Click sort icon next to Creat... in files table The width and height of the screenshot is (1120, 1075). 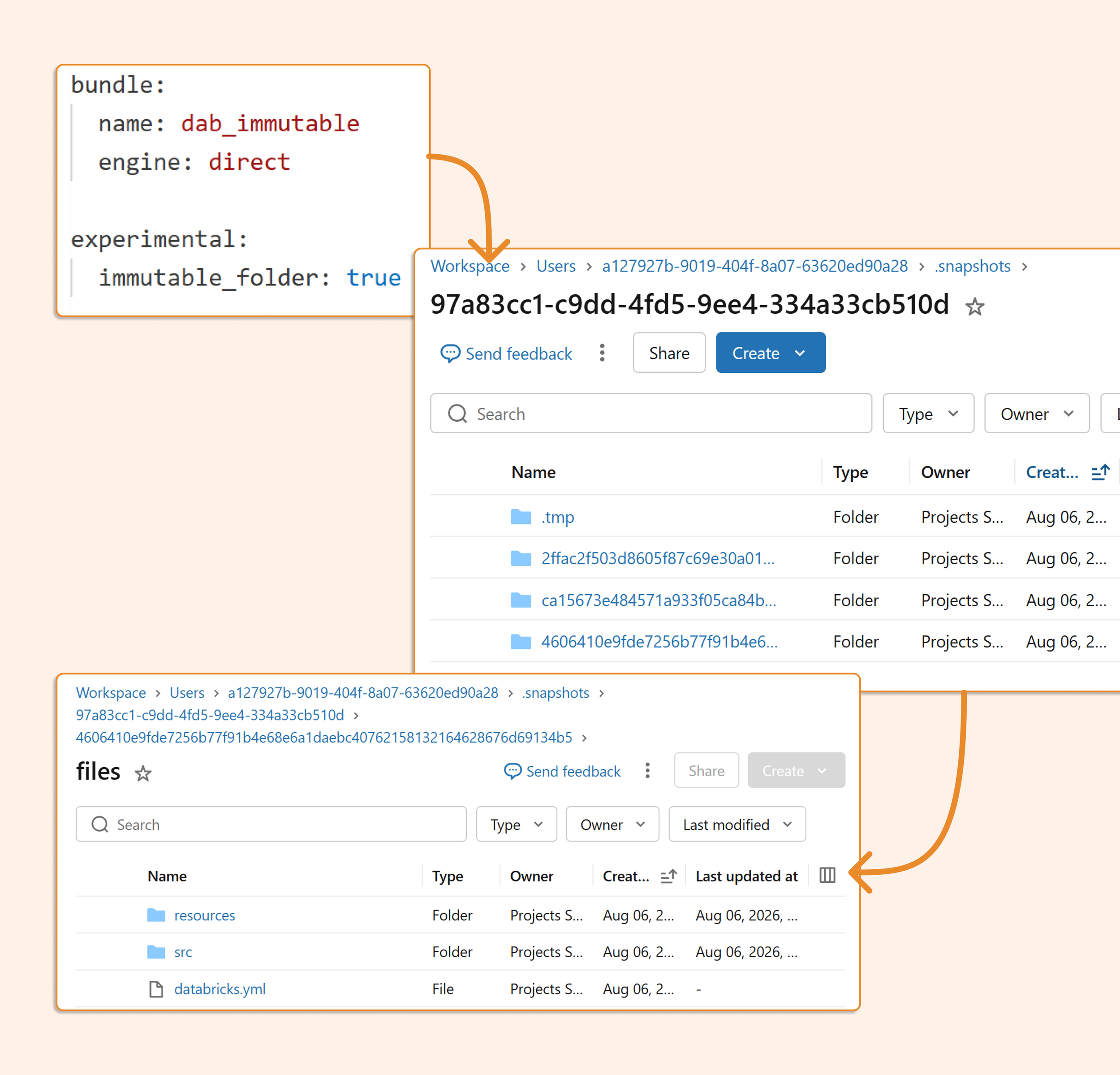tap(668, 876)
